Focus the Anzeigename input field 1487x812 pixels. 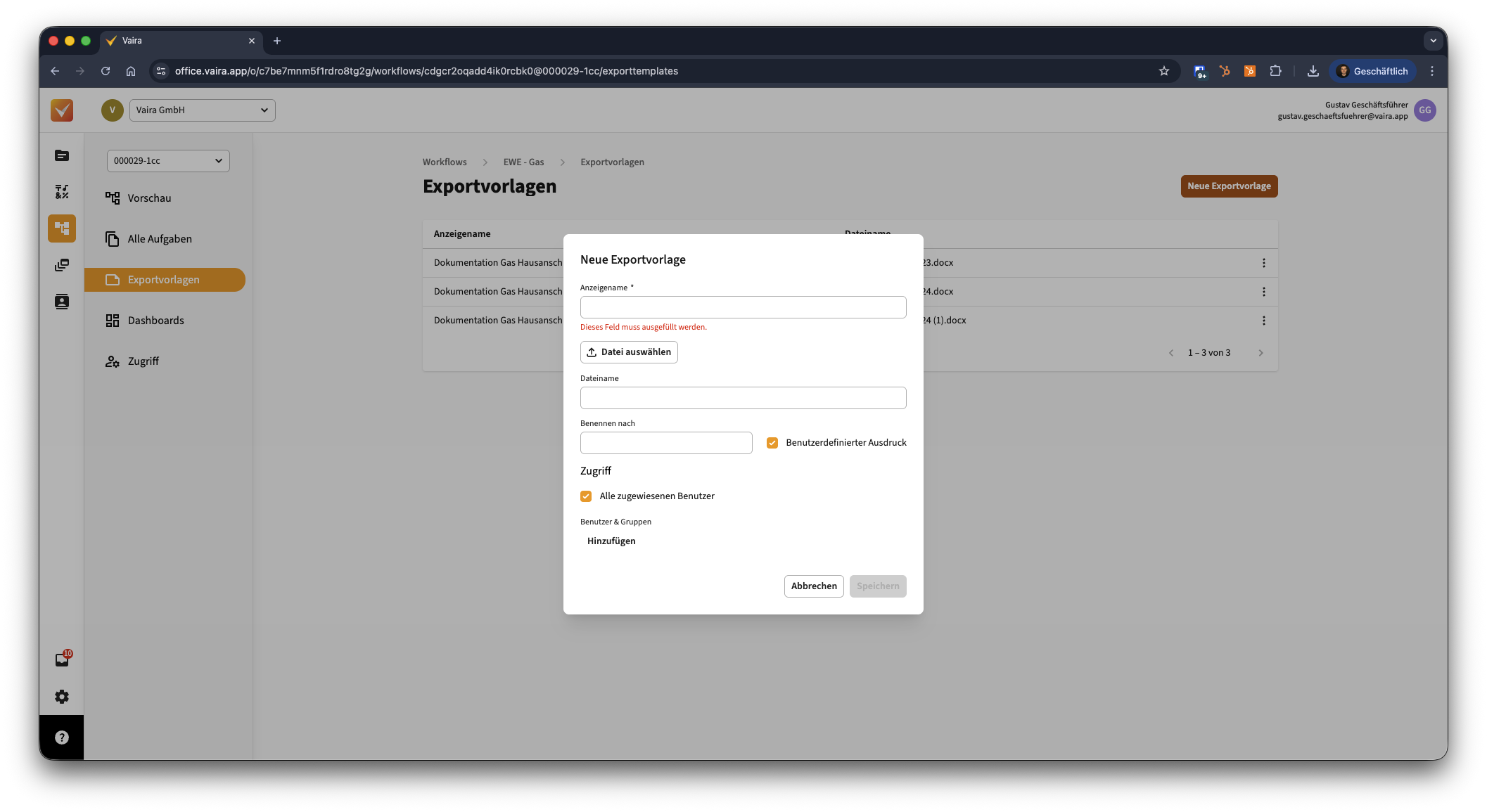[x=743, y=307]
